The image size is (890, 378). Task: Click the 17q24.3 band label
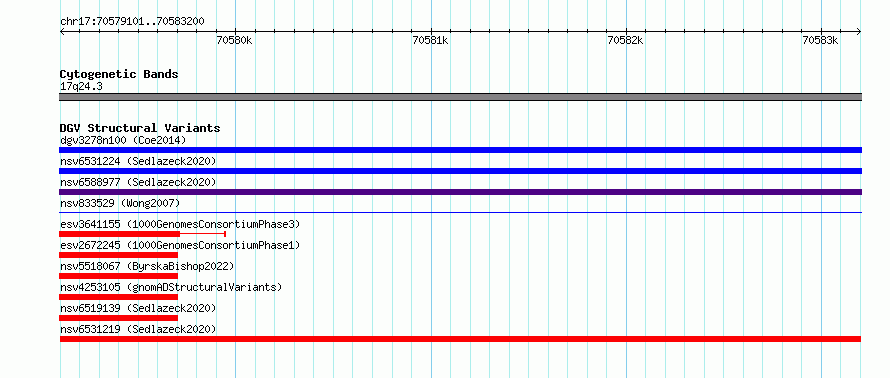pos(81,87)
